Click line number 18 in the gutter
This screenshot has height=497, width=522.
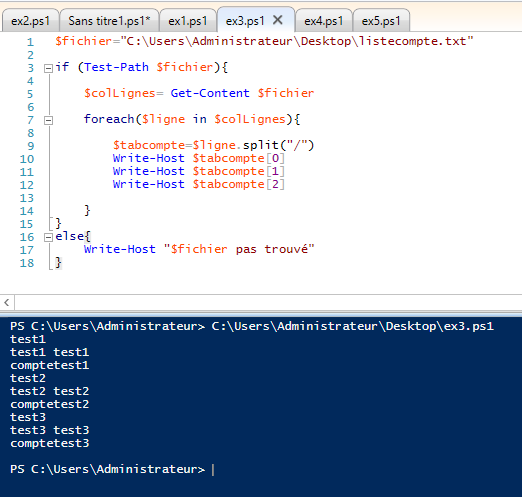coord(27,263)
